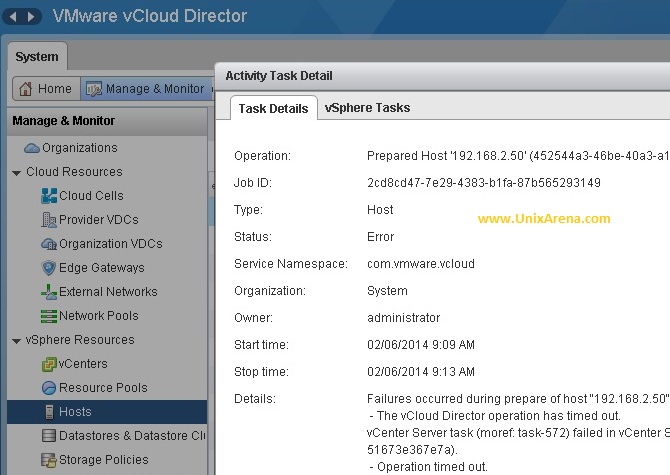This screenshot has width=670, height=475.
Task: Click the Edge Gateways shield icon
Action: (49, 268)
